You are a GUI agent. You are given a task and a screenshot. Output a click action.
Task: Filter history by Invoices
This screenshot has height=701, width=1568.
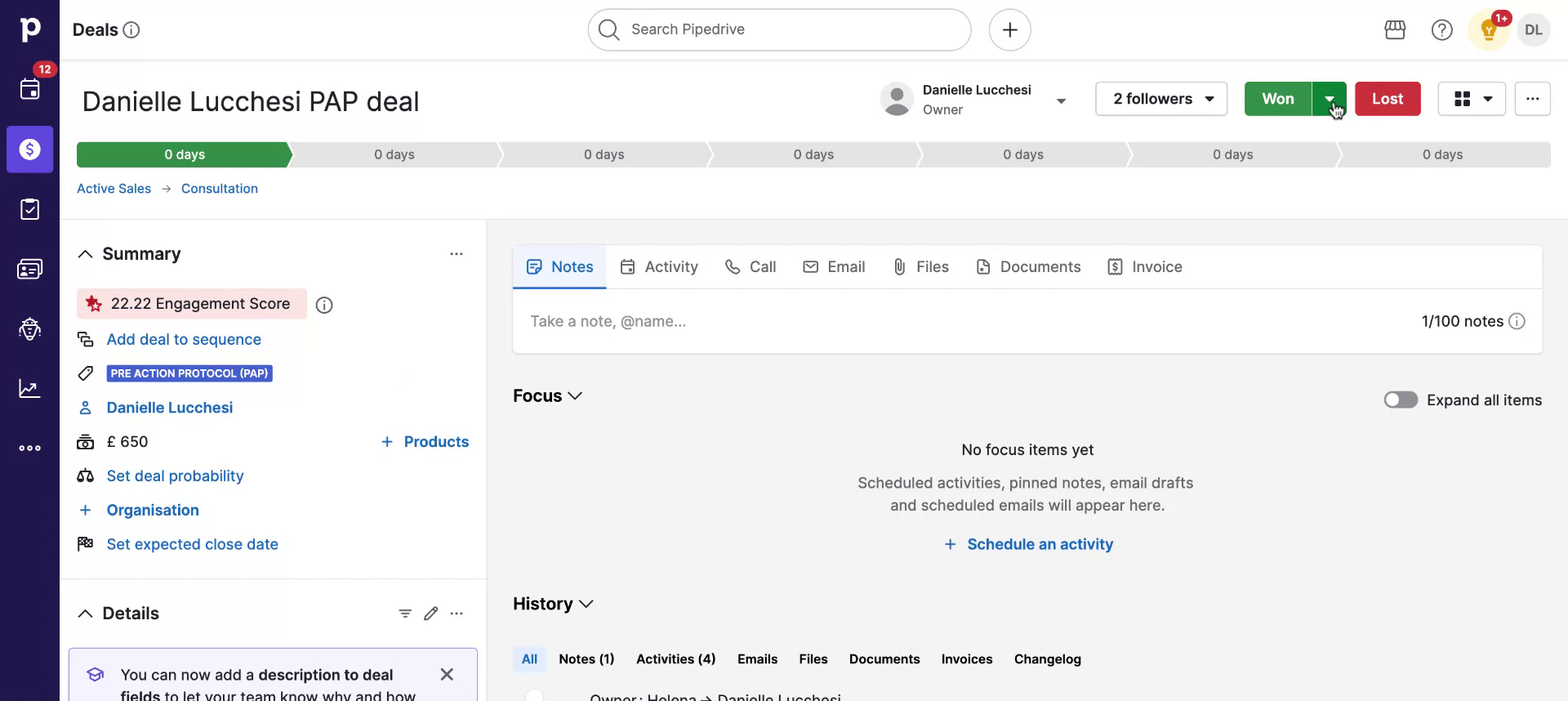[x=967, y=659]
